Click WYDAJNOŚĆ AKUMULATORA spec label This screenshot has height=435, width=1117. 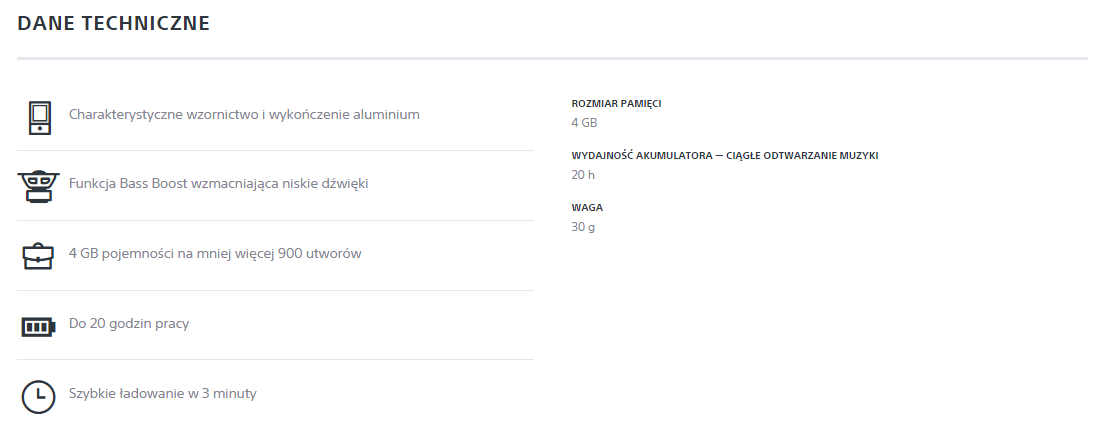click(x=724, y=155)
